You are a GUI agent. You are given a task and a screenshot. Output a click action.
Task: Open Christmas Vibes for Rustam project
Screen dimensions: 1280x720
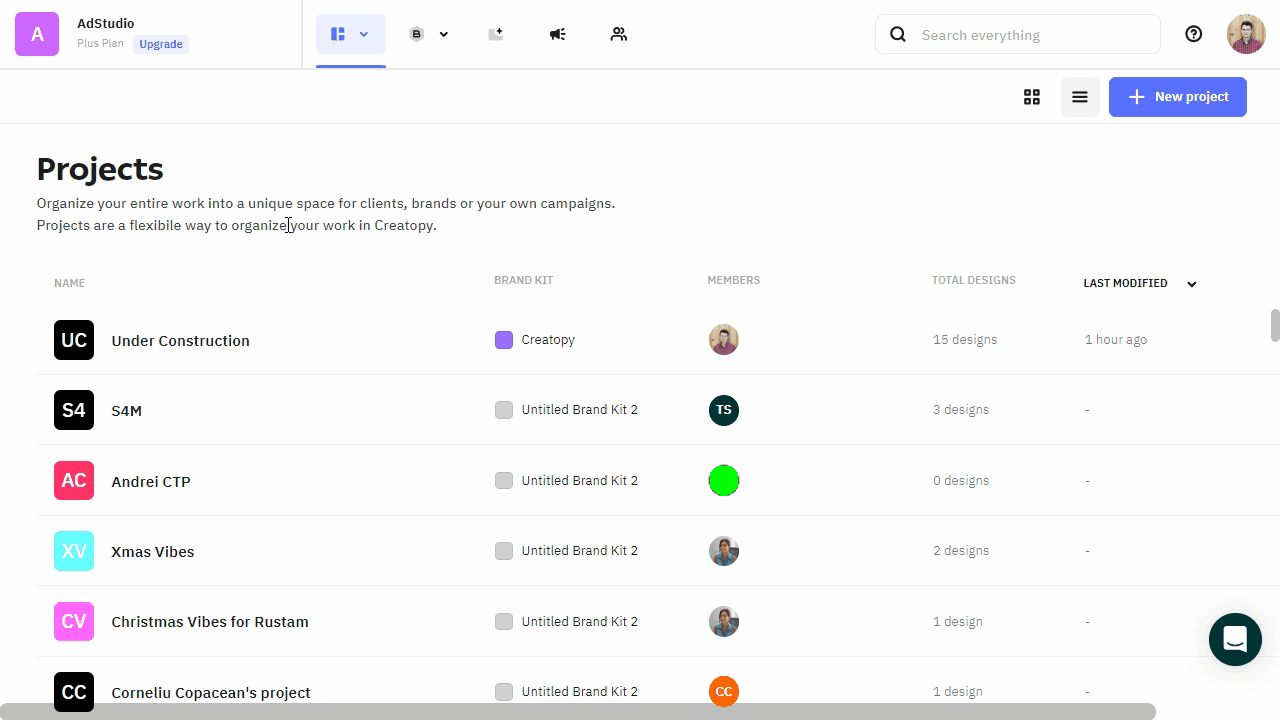click(x=210, y=622)
